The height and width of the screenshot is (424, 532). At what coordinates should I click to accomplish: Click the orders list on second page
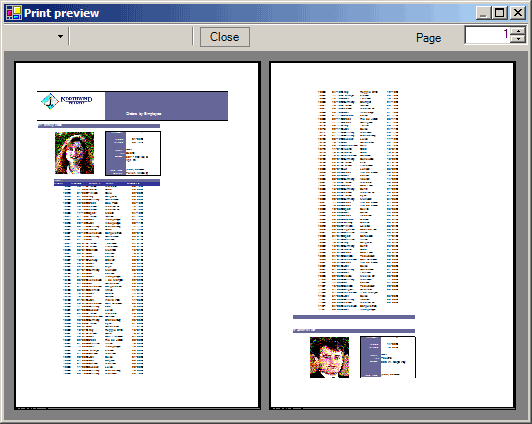358,200
